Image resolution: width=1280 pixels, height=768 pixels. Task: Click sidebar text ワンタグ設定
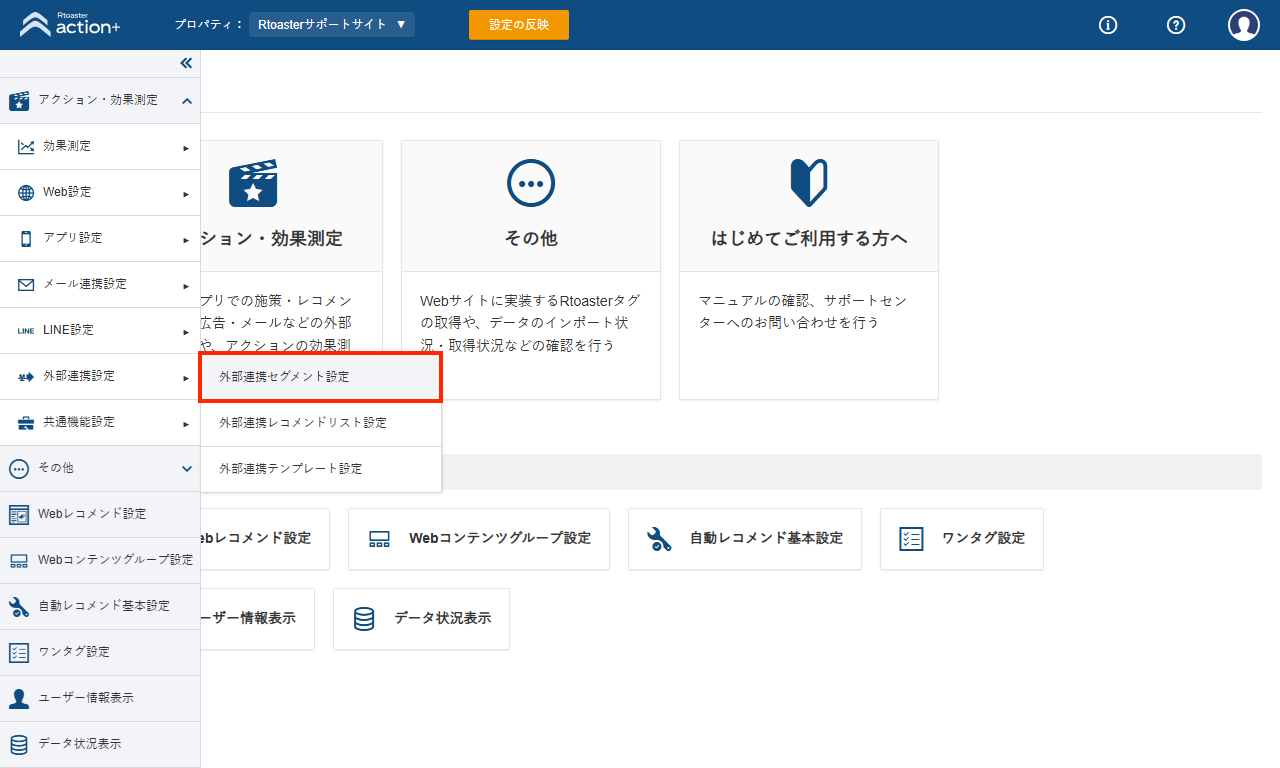coord(74,652)
